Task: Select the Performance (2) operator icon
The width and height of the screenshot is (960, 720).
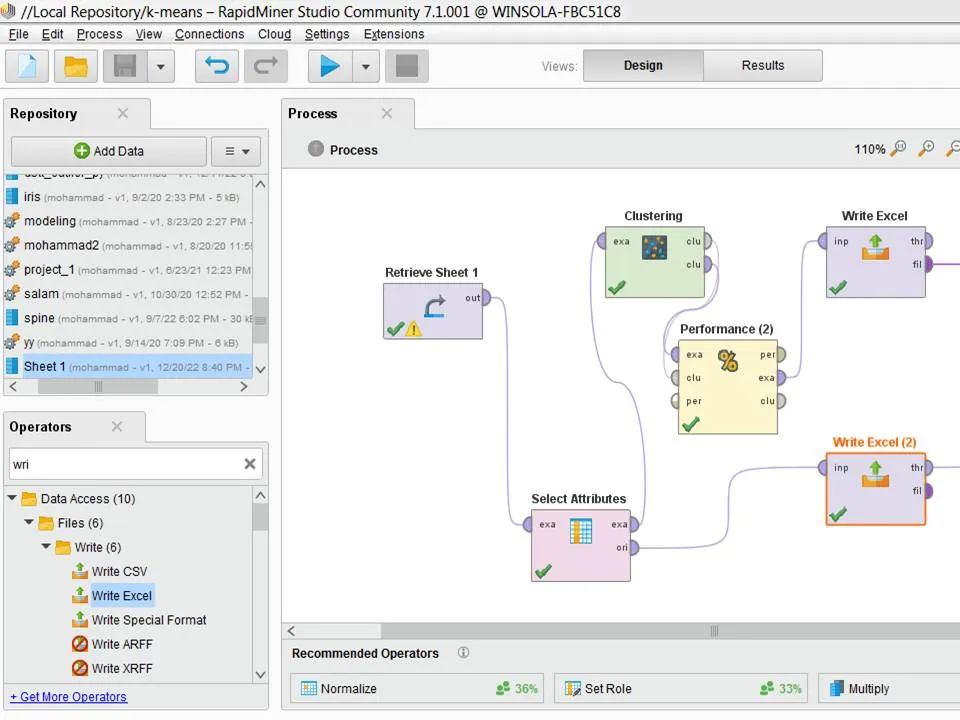Action: tap(727, 361)
